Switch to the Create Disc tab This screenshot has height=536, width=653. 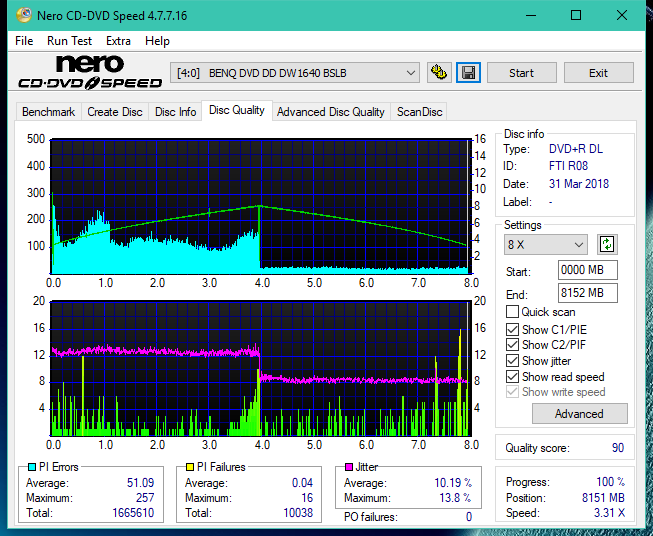115,112
